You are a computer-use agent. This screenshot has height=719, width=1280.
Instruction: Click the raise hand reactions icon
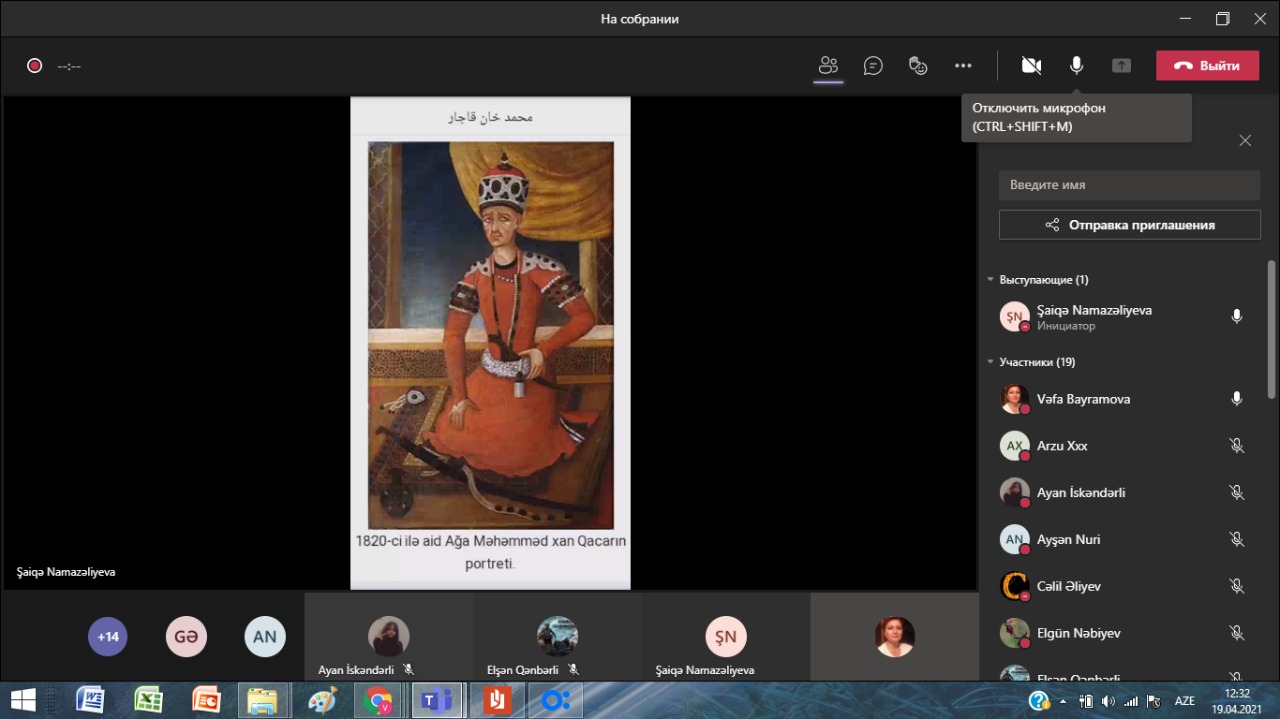[x=918, y=66]
